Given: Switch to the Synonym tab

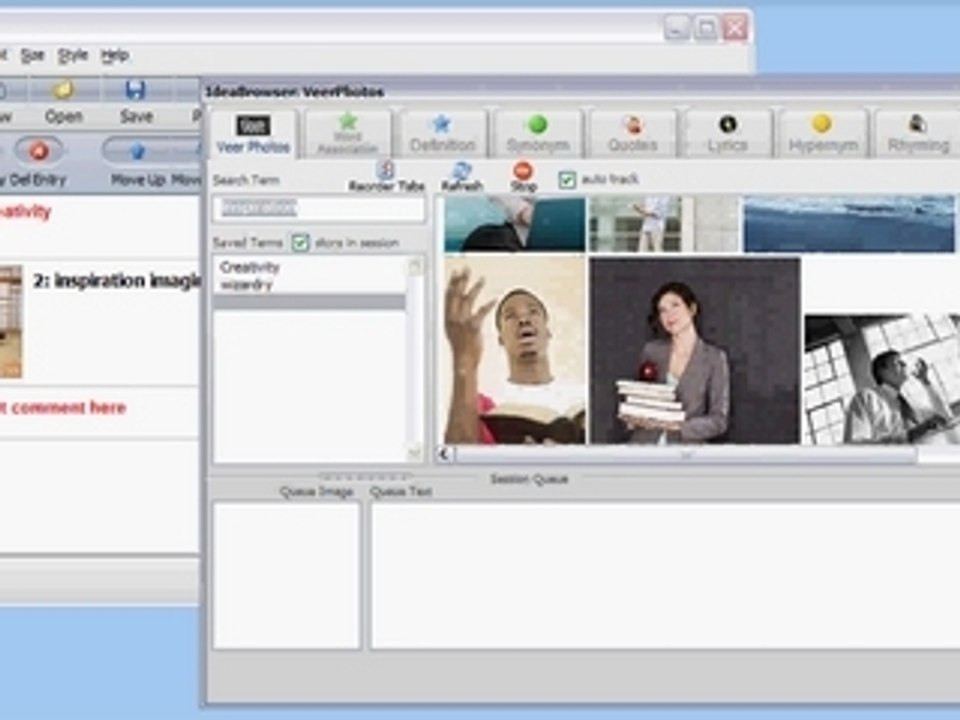Looking at the screenshot, I should (538, 134).
